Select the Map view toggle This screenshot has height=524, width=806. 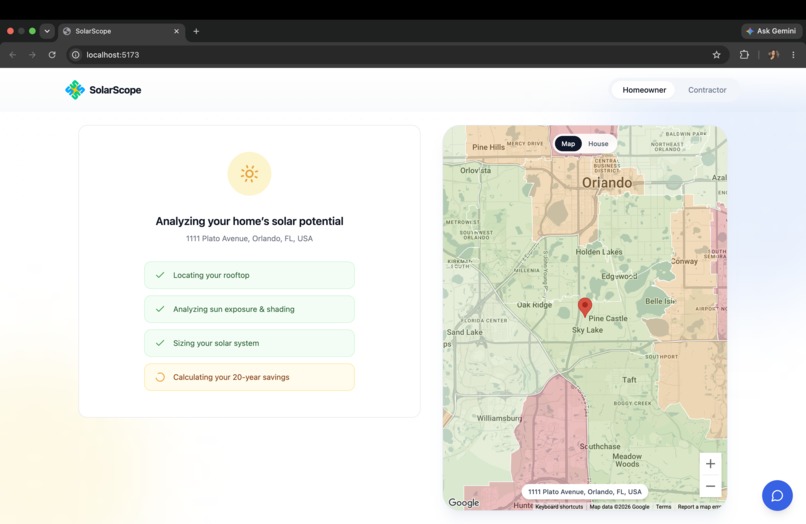click(568, 144)
